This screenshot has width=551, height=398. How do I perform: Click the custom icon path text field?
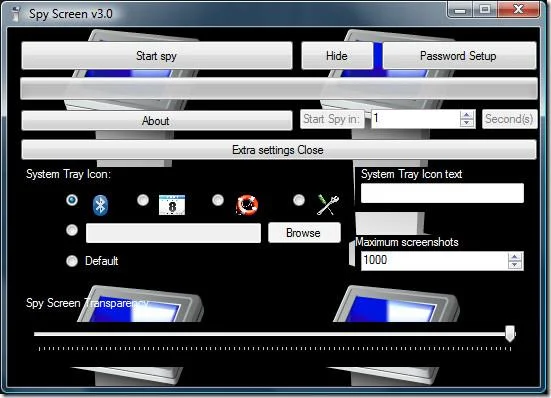(173, 233)
